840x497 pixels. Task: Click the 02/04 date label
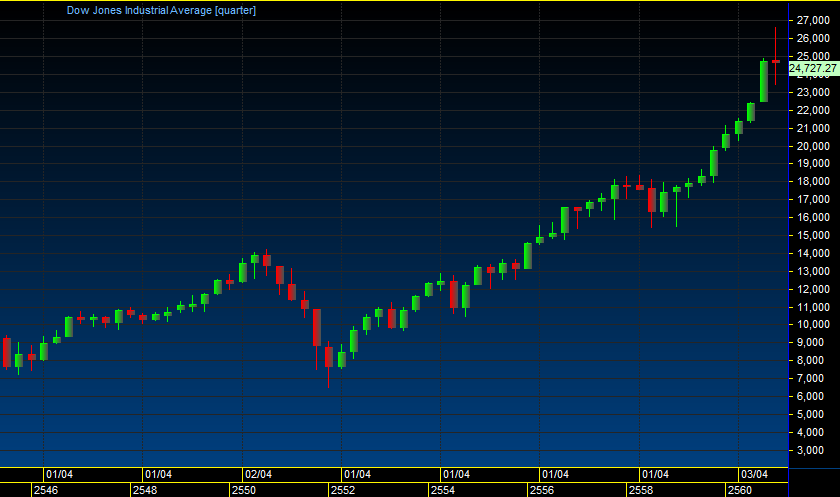(258, 475)
